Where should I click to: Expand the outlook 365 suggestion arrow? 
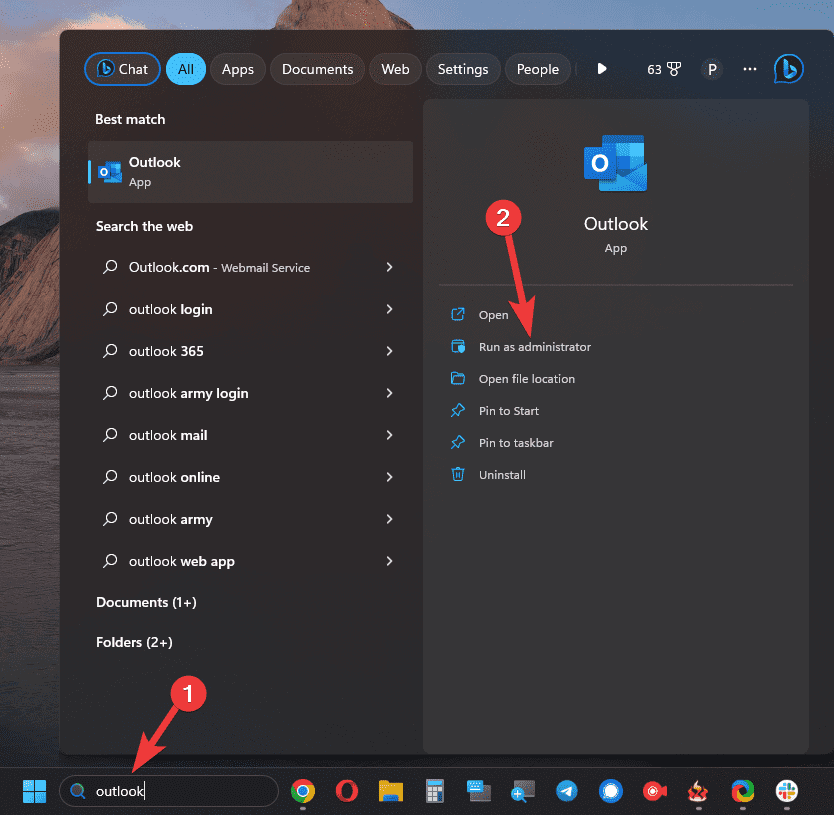[389, 351]
